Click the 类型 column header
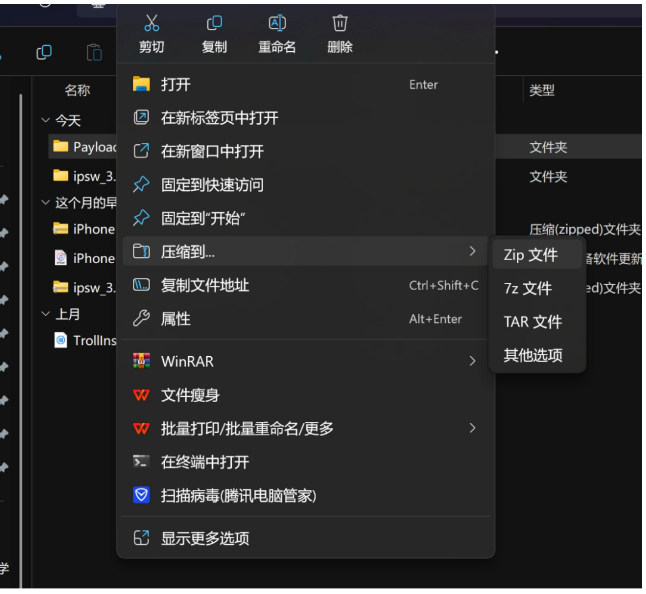 click(542, 90)
